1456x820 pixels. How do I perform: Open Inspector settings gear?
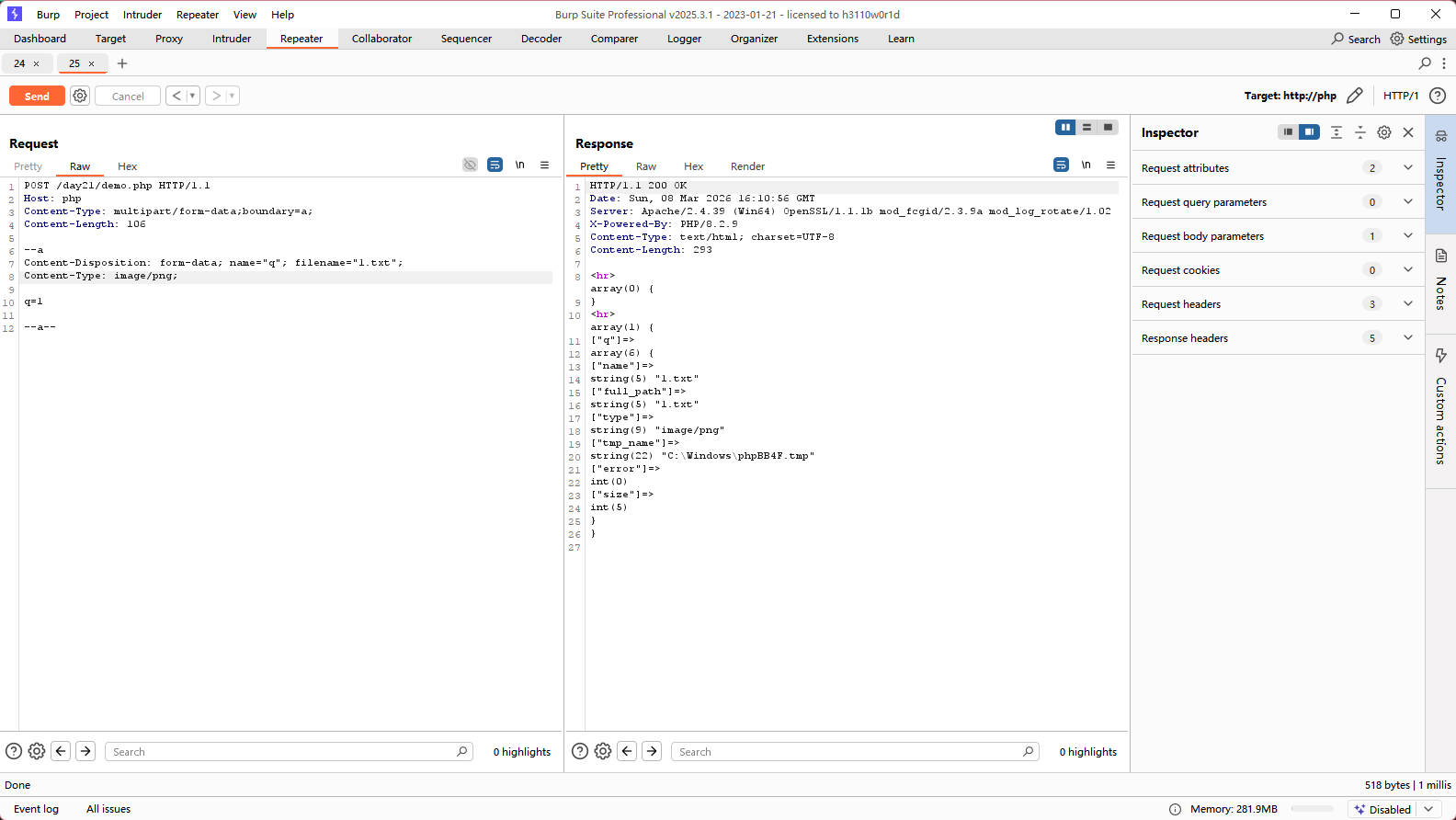(x=1384, y=132)
